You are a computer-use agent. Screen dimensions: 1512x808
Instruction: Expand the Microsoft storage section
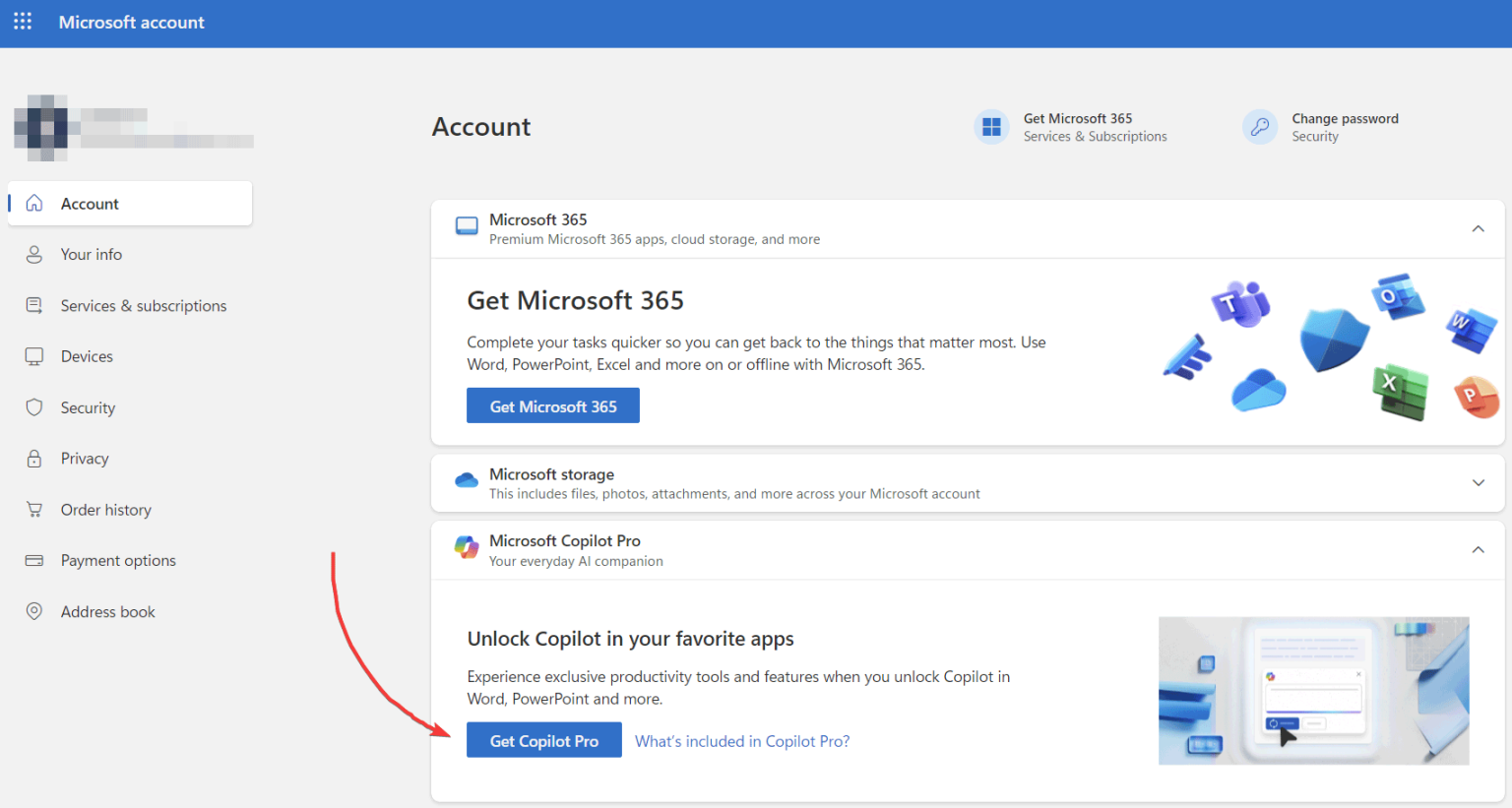click(x=1478, y=482)
